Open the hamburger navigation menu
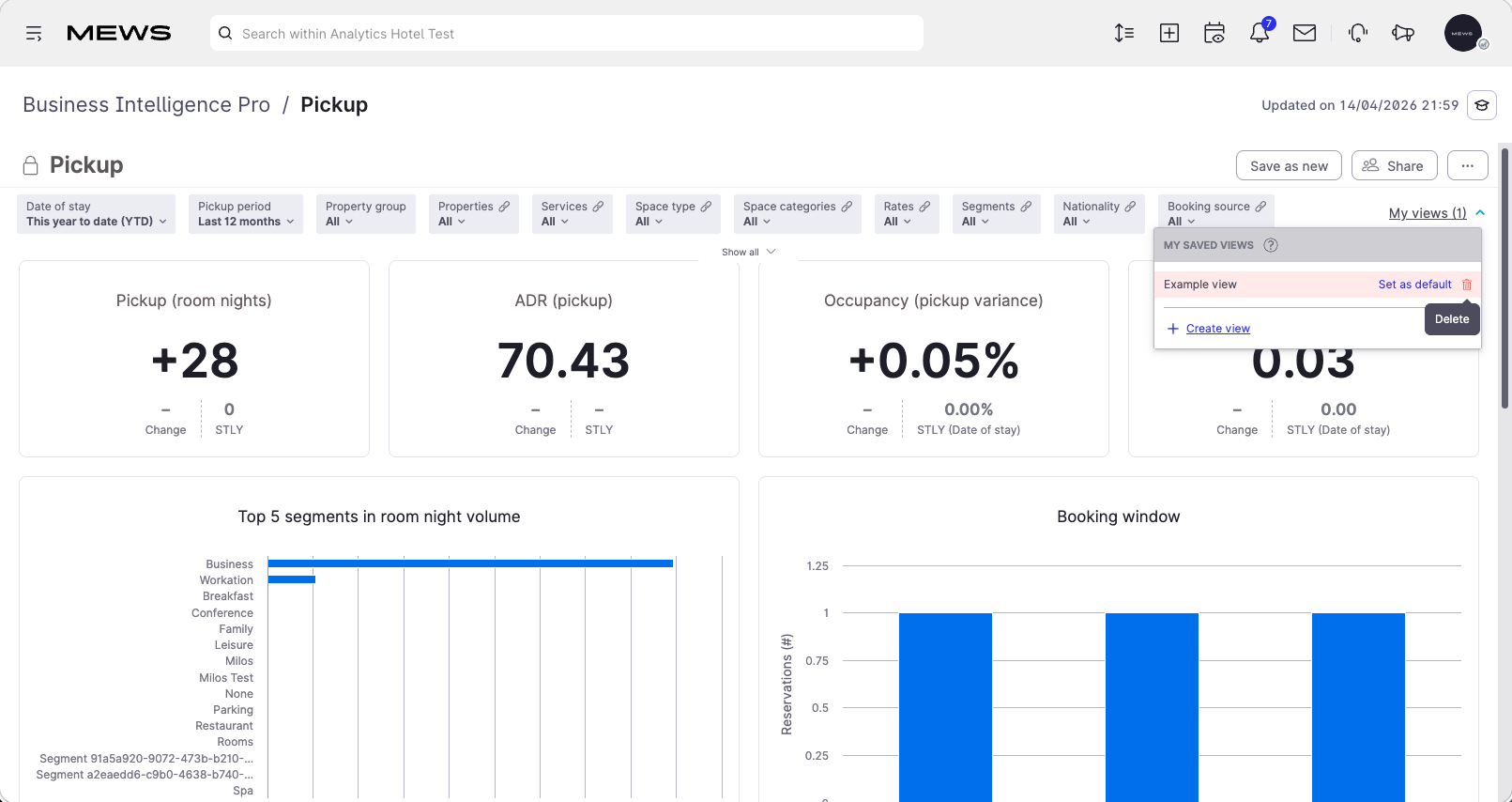The height and width of the screenshot is (802, 1512). pyautogui.click(x=34, y=34)
